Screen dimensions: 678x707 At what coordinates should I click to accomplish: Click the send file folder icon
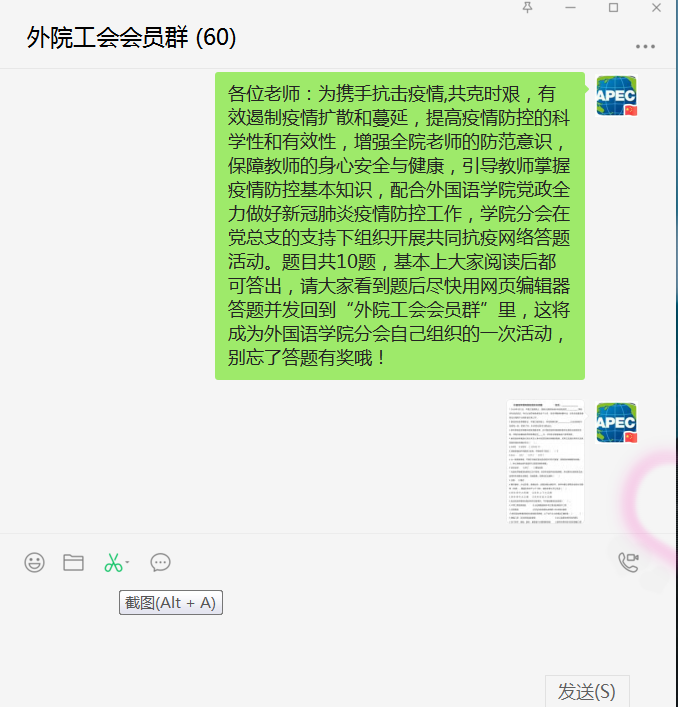point(73,562)
